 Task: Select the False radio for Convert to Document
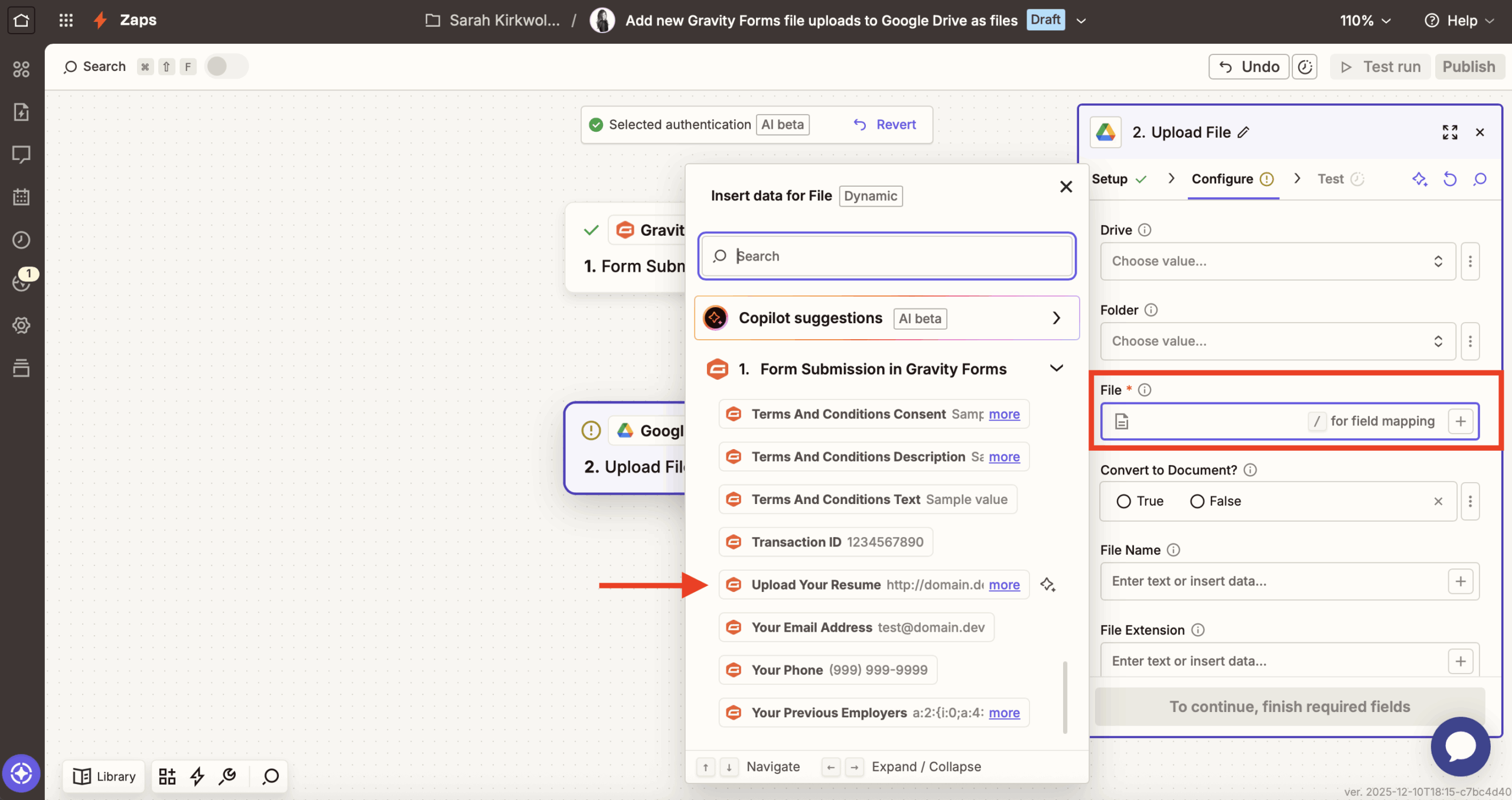click(x=1197, y=500)
